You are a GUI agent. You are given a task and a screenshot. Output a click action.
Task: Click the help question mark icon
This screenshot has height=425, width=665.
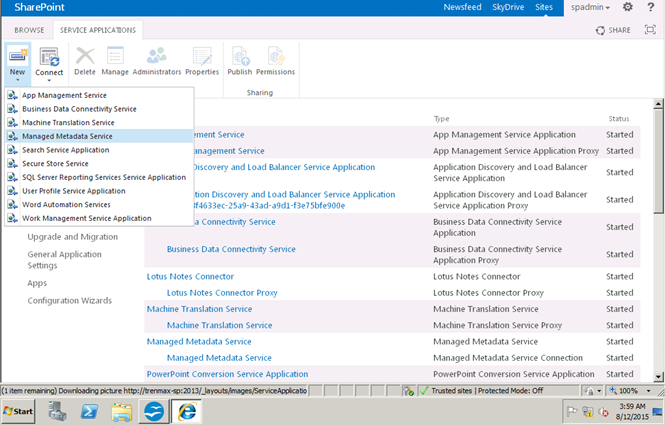pyautogui.click(x=651, y=7)
